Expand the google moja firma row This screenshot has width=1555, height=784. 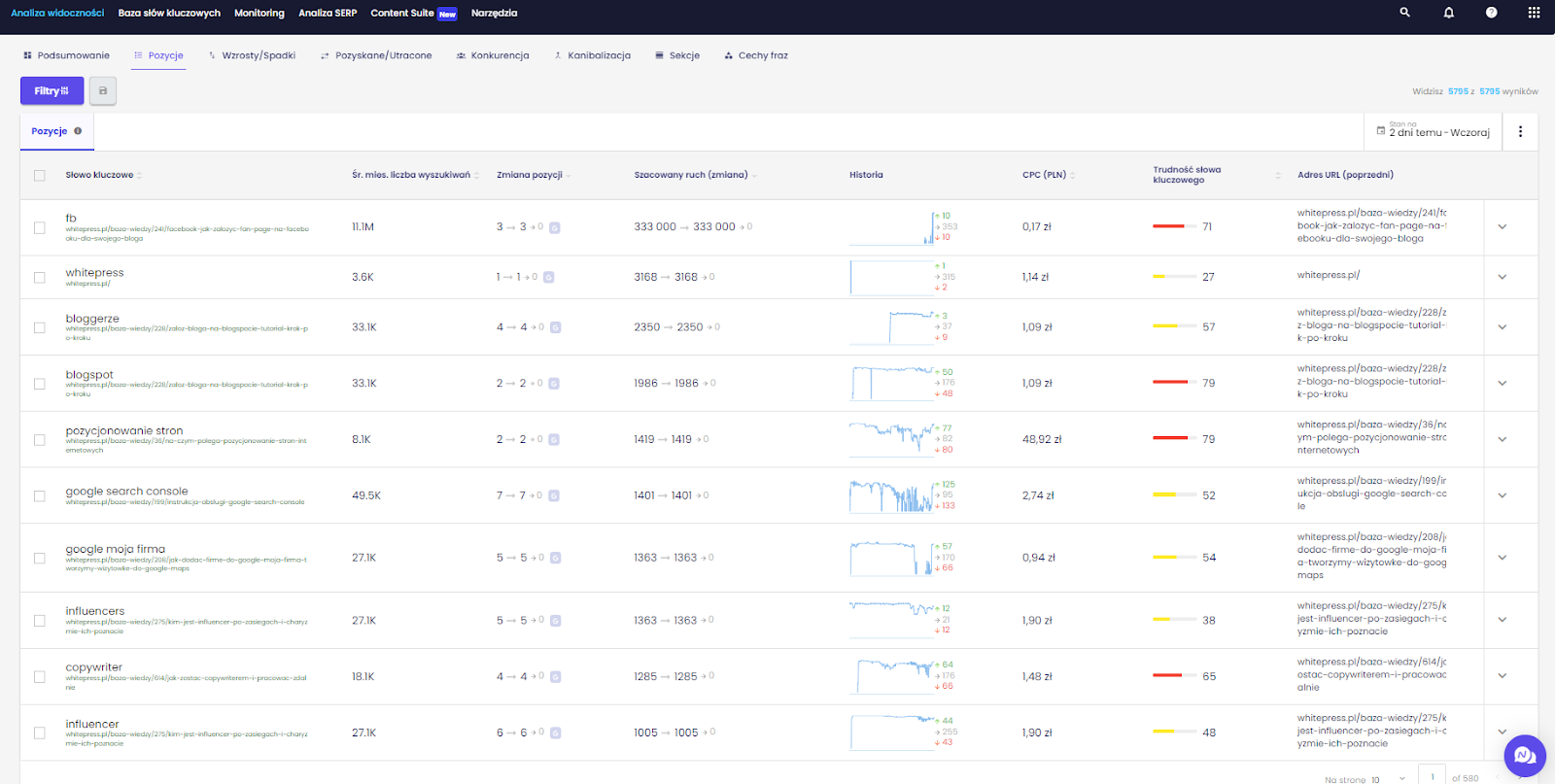point(1503,558)
